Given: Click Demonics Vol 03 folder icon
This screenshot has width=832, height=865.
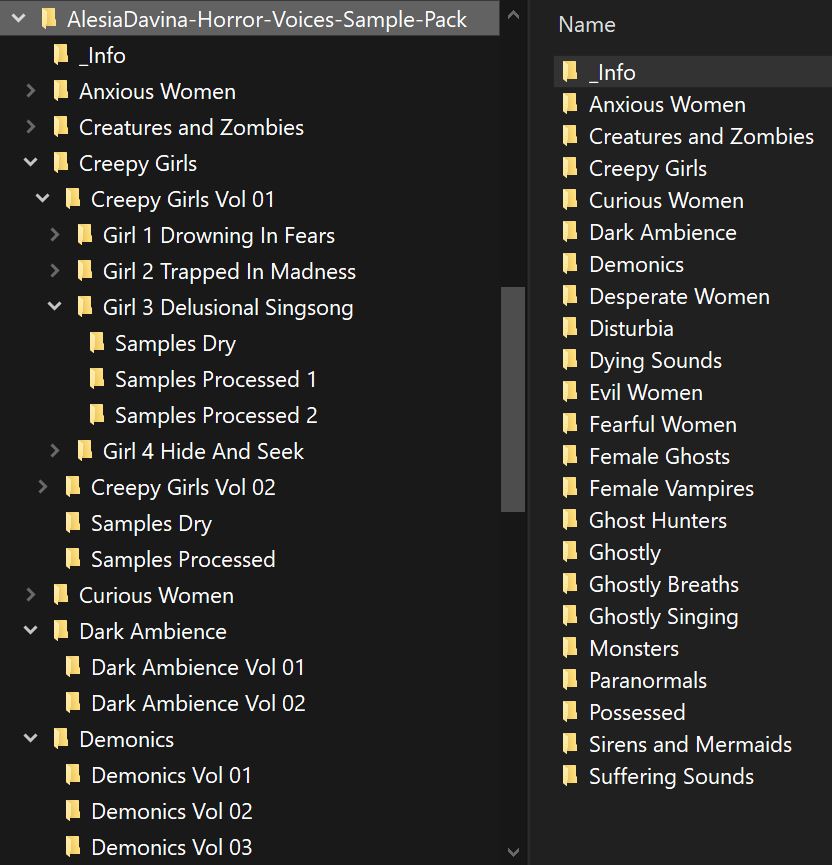Looking at the screenshot, I should click(73, 846).
